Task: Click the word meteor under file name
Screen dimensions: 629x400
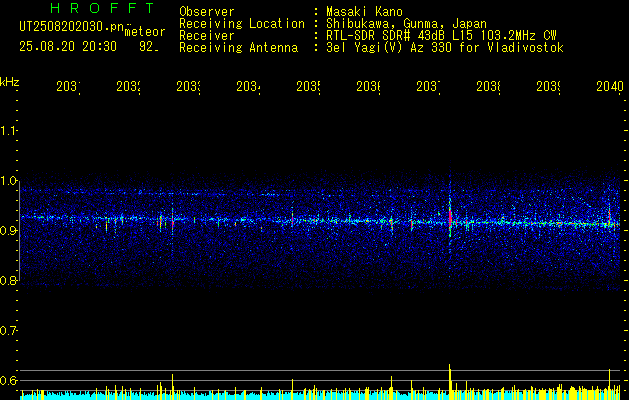Action: (145, 32)
